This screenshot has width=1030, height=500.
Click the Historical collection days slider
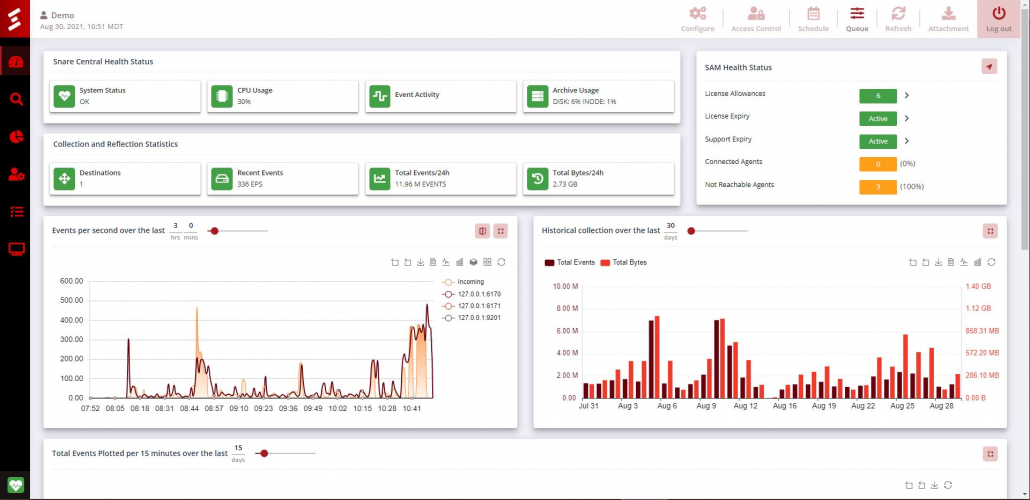[717, 231]
